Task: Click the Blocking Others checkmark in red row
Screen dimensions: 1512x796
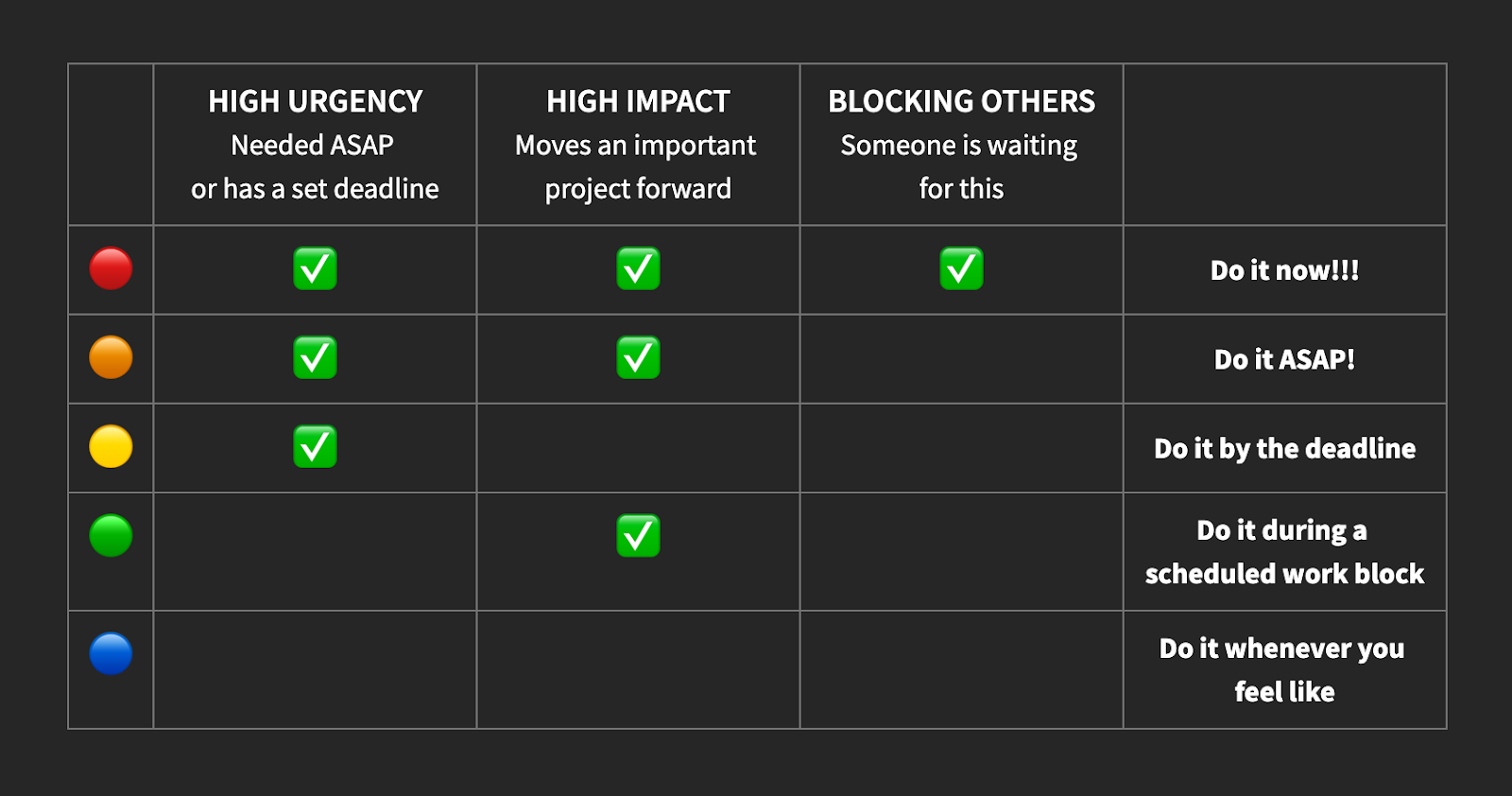Action: (961, 268)
